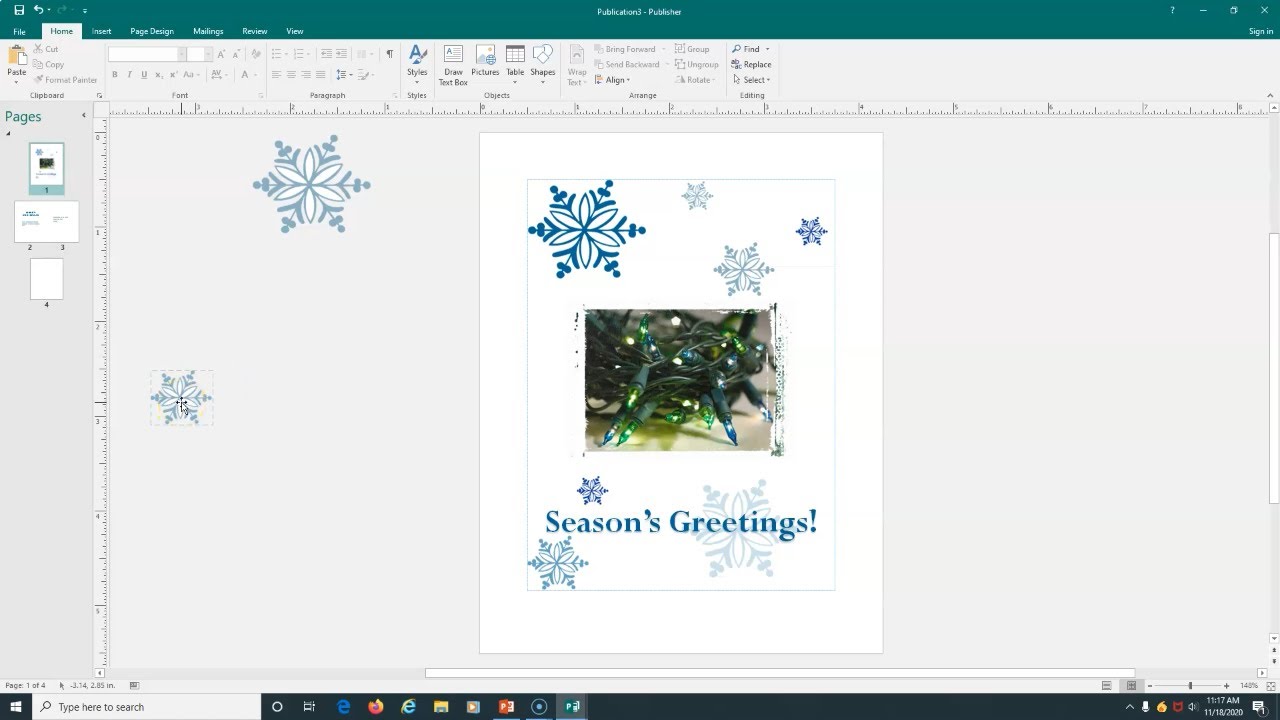
Task: Open the font name dropdown
Action: tap(182, 54)
